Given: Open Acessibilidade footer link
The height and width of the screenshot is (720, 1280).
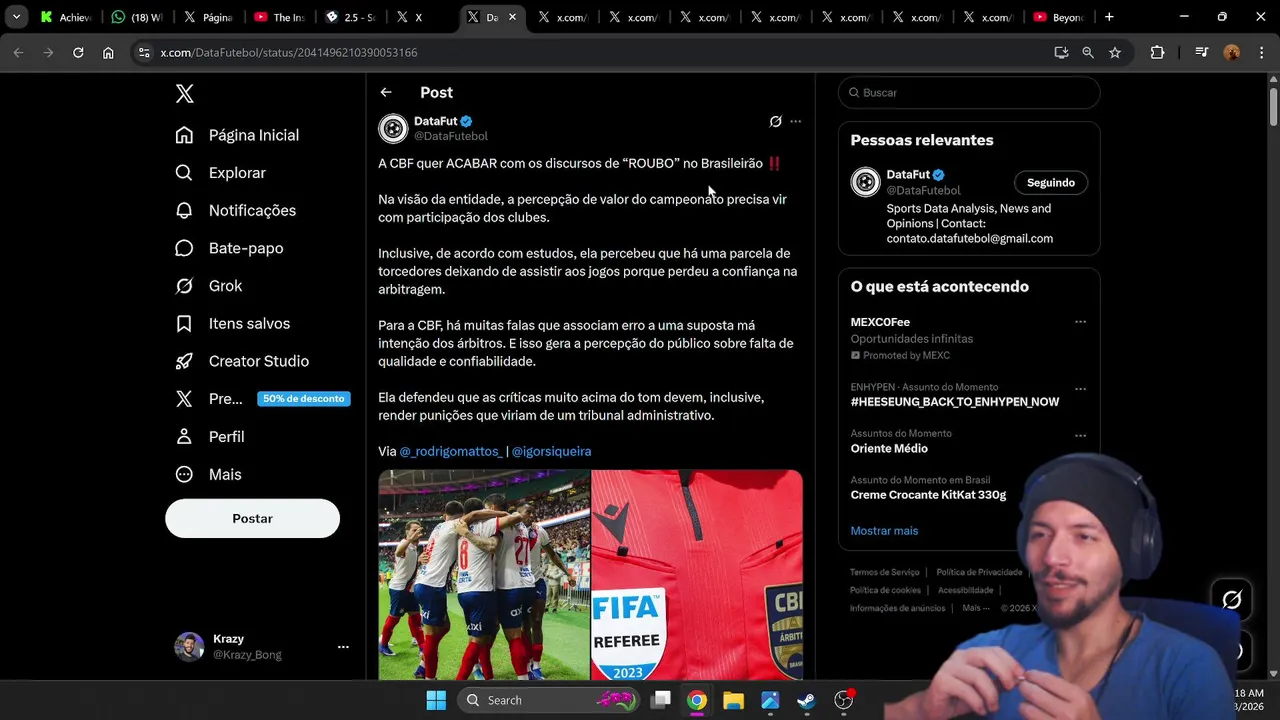Looking at the screenshot, I should (965, 590).
